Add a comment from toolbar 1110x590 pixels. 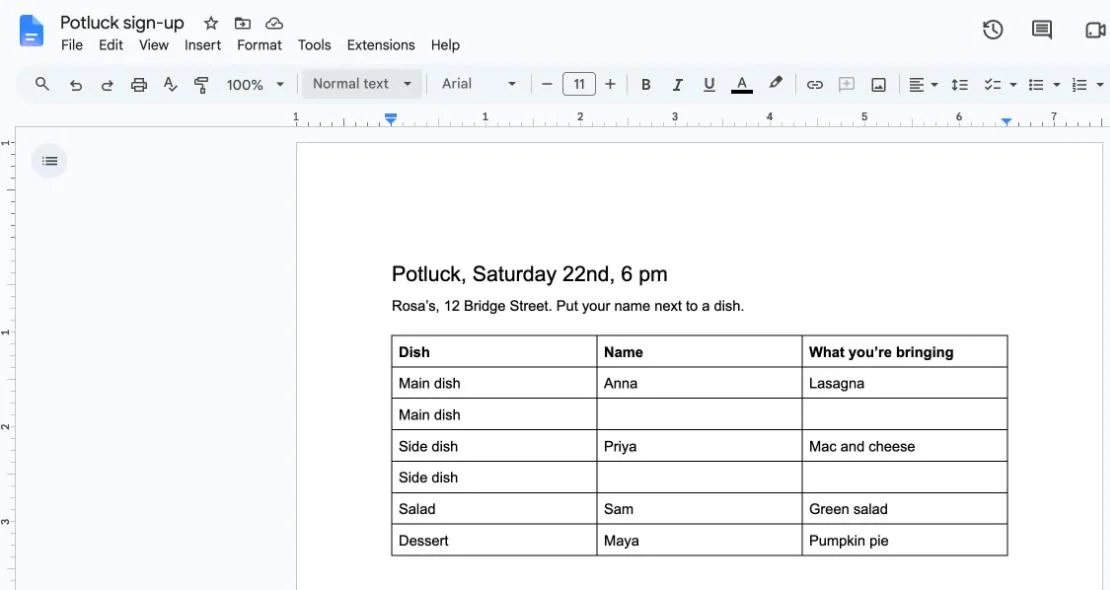pyautogui.click(x=846, y=85)
